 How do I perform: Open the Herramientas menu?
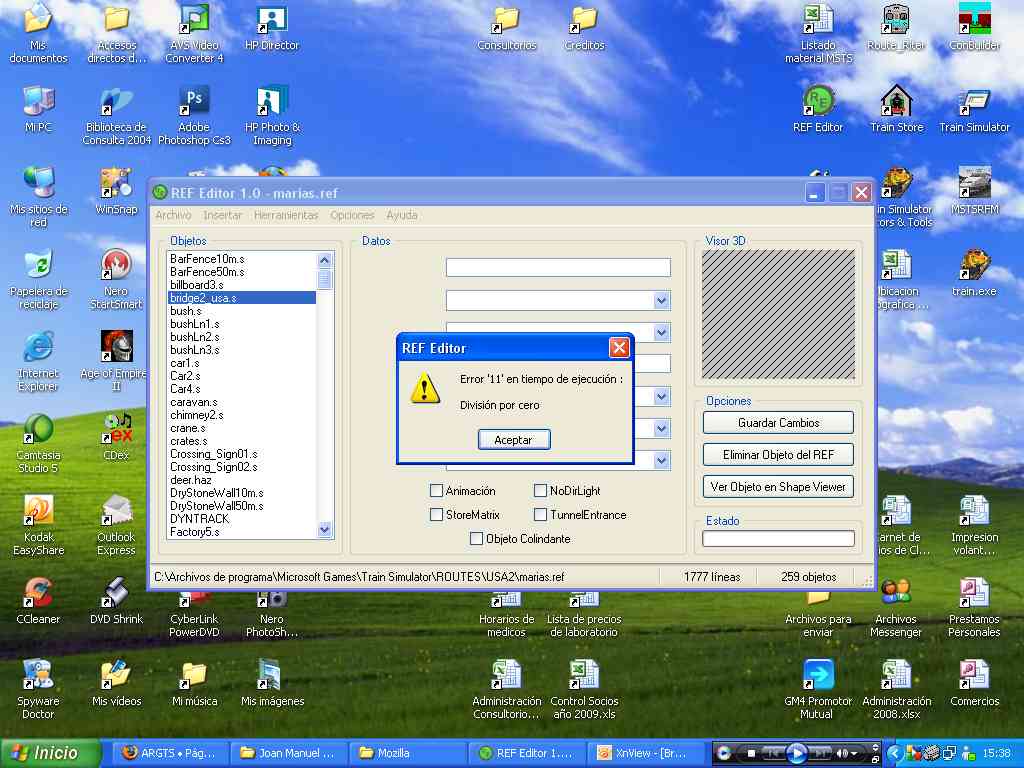tap(286, 215)
